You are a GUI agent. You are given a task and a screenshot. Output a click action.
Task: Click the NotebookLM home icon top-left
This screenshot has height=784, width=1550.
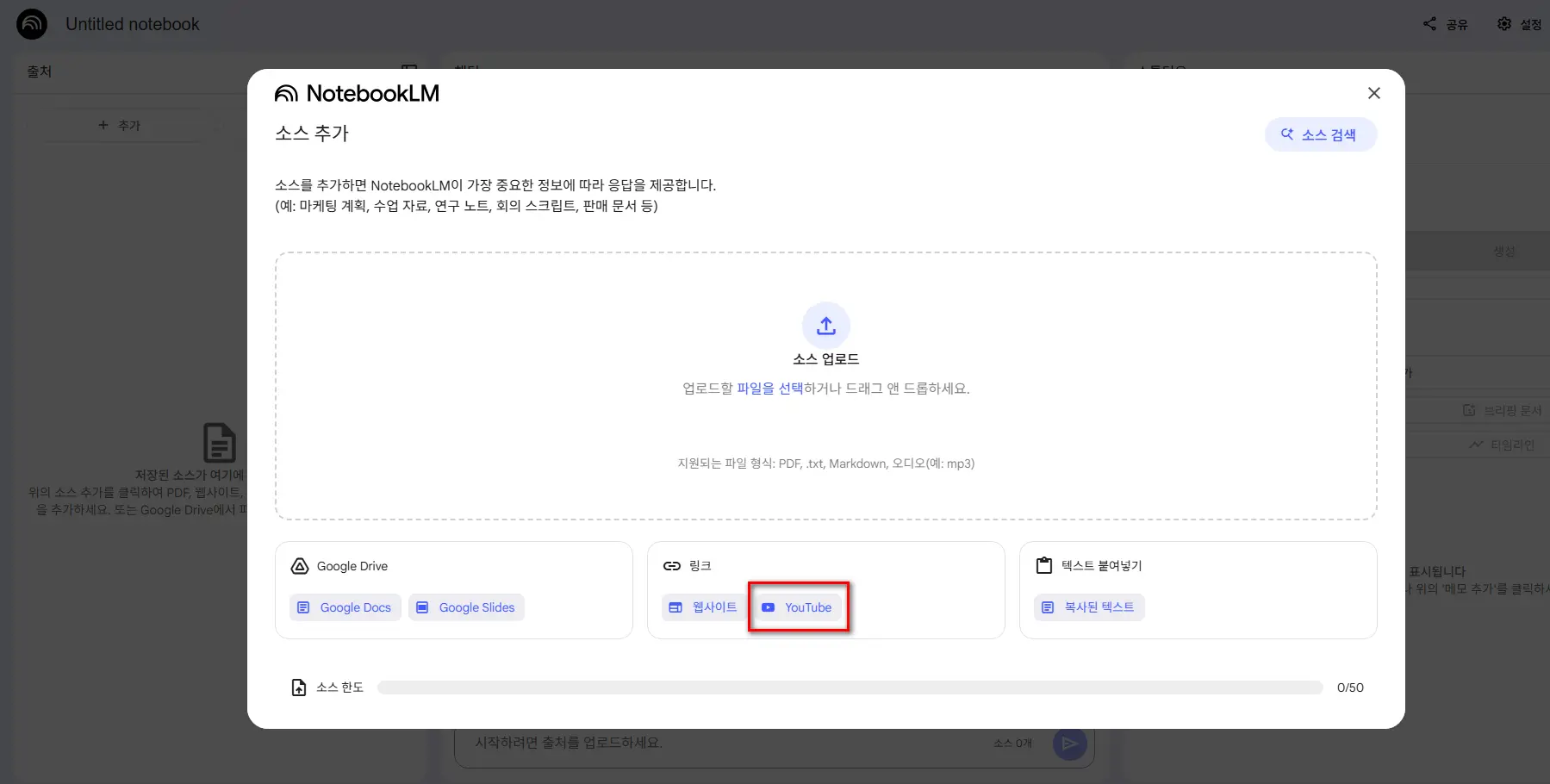(32, 24)
